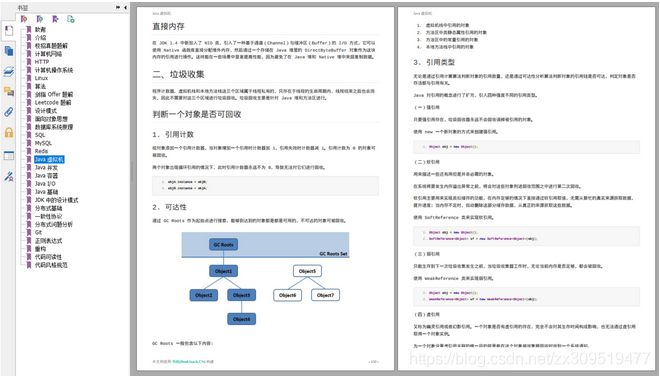Click the GC Roots box in the diagram
The width and height of the screenshot is (660, 377).
coord(224,244)
